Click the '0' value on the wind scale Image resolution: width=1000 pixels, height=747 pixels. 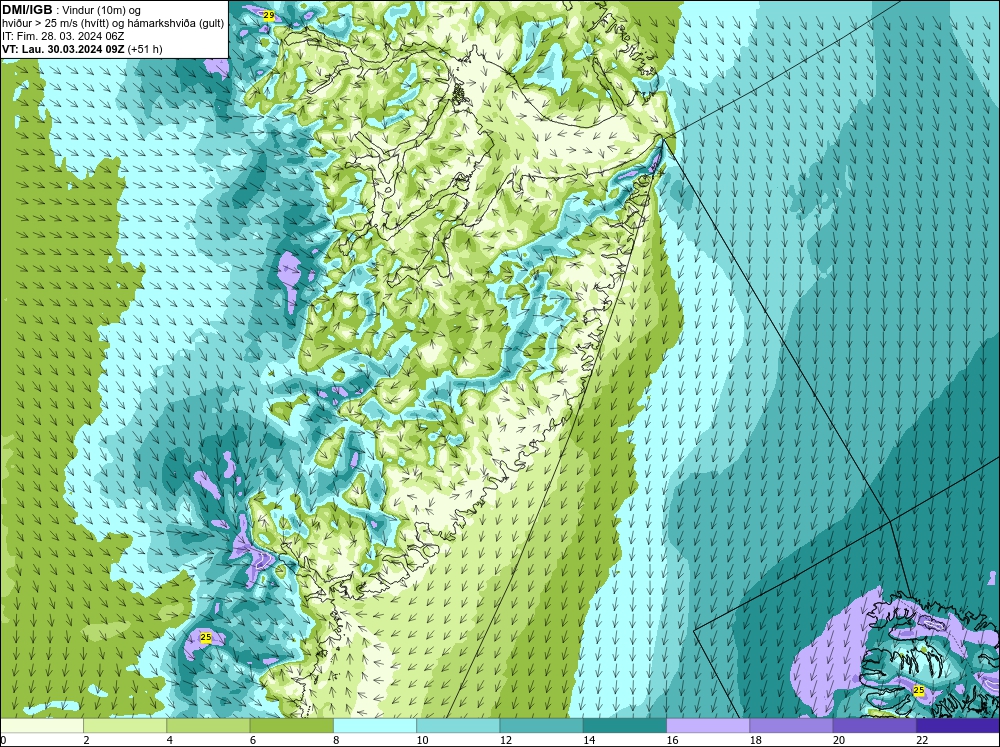click(3, 740)
